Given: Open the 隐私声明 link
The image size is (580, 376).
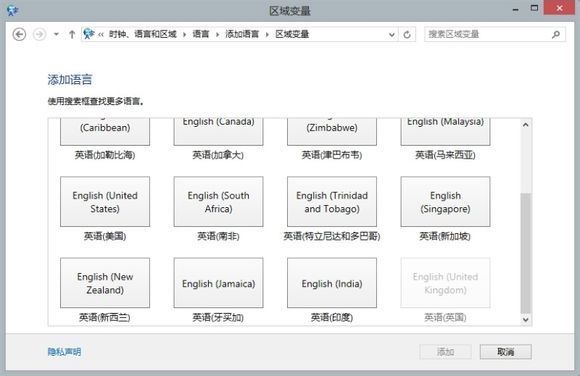Looking at the screenshot, I should [64, 352].
